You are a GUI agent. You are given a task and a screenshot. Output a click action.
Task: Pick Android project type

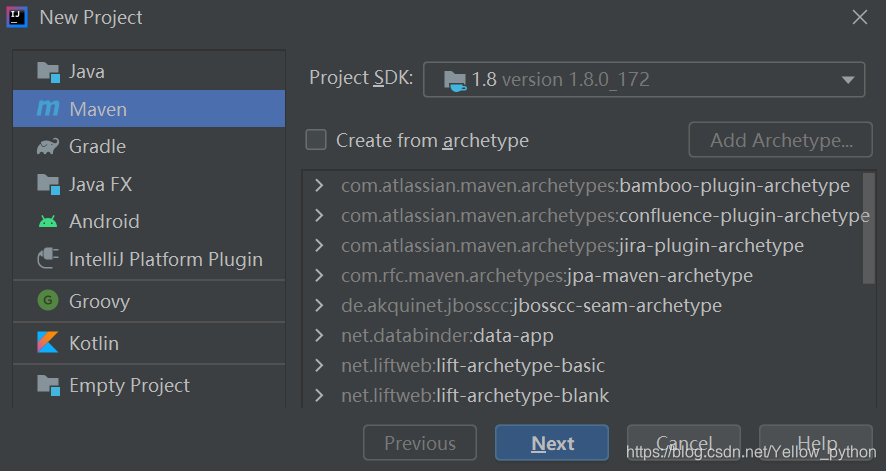pyautogui.click(x=149, y=221)
